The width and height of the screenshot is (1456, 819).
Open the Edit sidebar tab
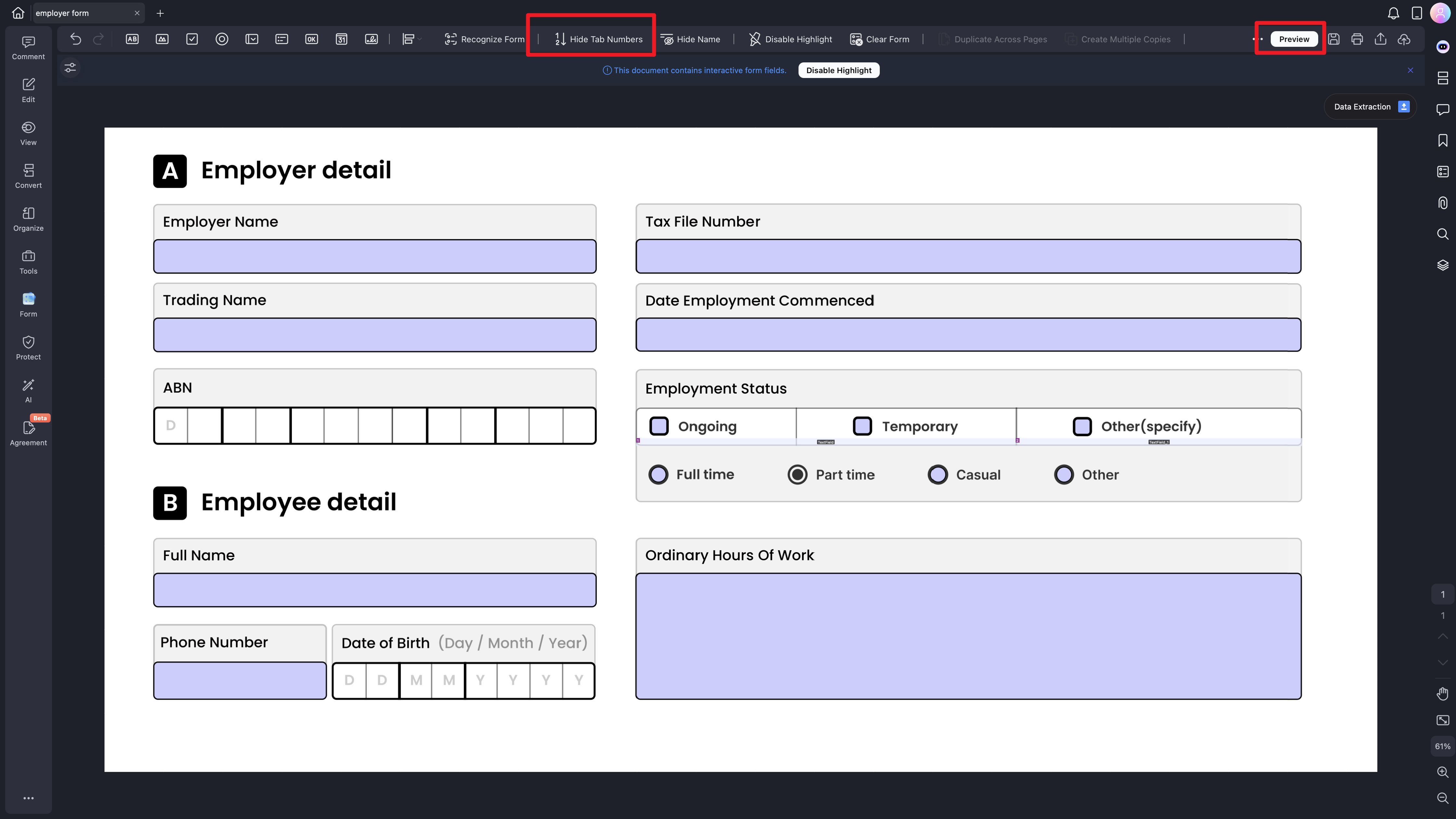point(28,91)
